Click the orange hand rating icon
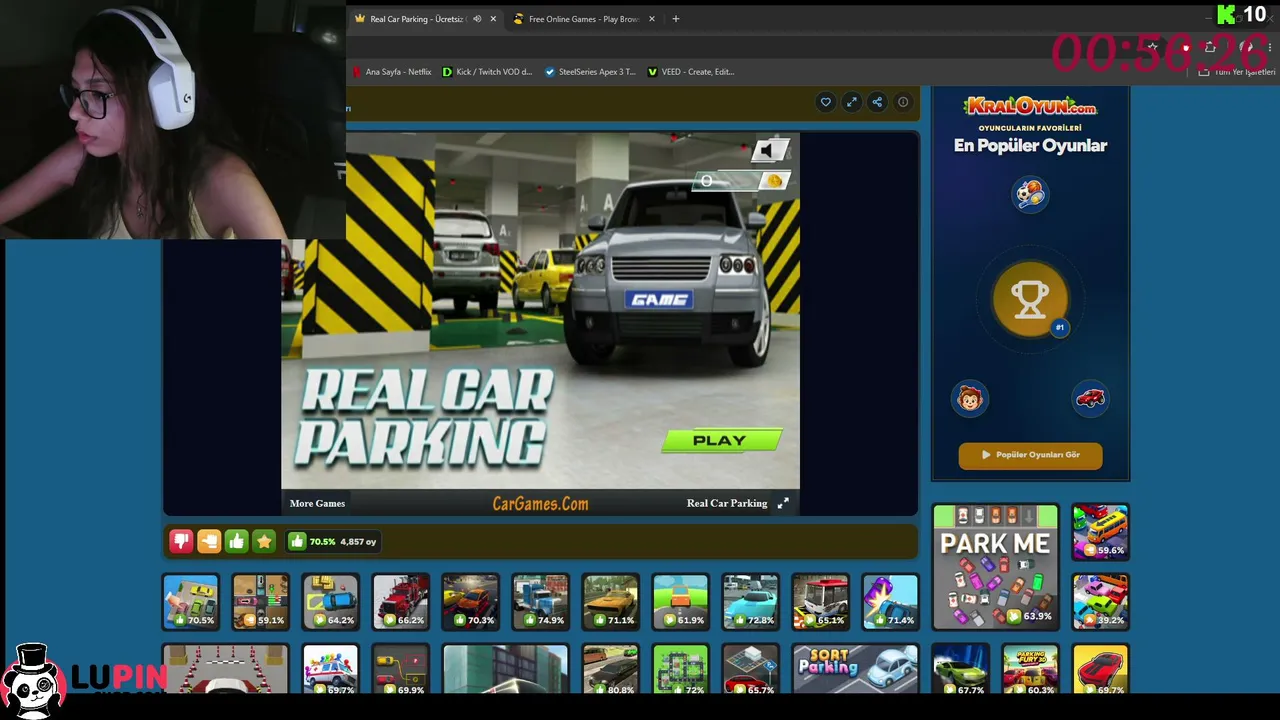 (x=209, y=541)
